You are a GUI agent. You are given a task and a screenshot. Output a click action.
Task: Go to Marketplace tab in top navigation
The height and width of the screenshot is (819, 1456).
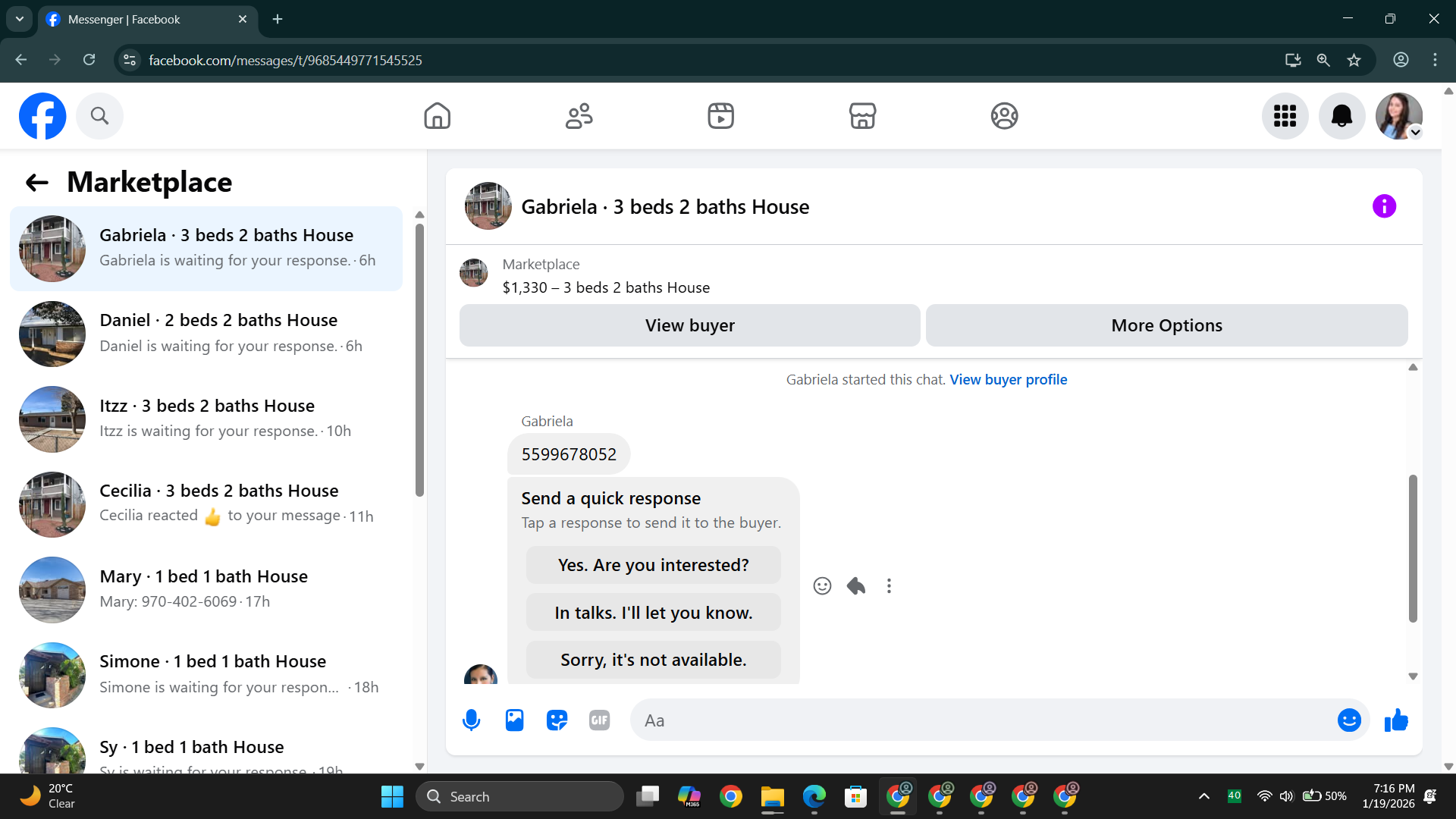point(862,116)
